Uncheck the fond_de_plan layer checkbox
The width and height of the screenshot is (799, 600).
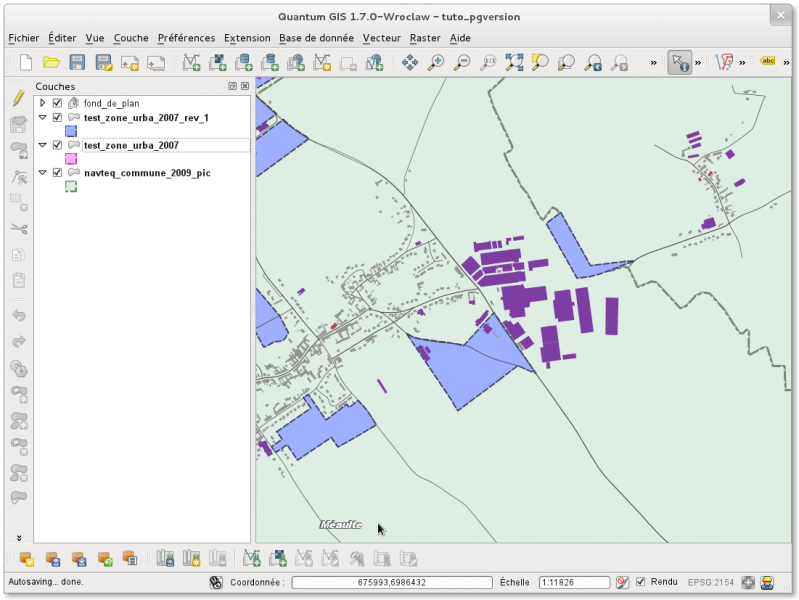click(57, 103)
